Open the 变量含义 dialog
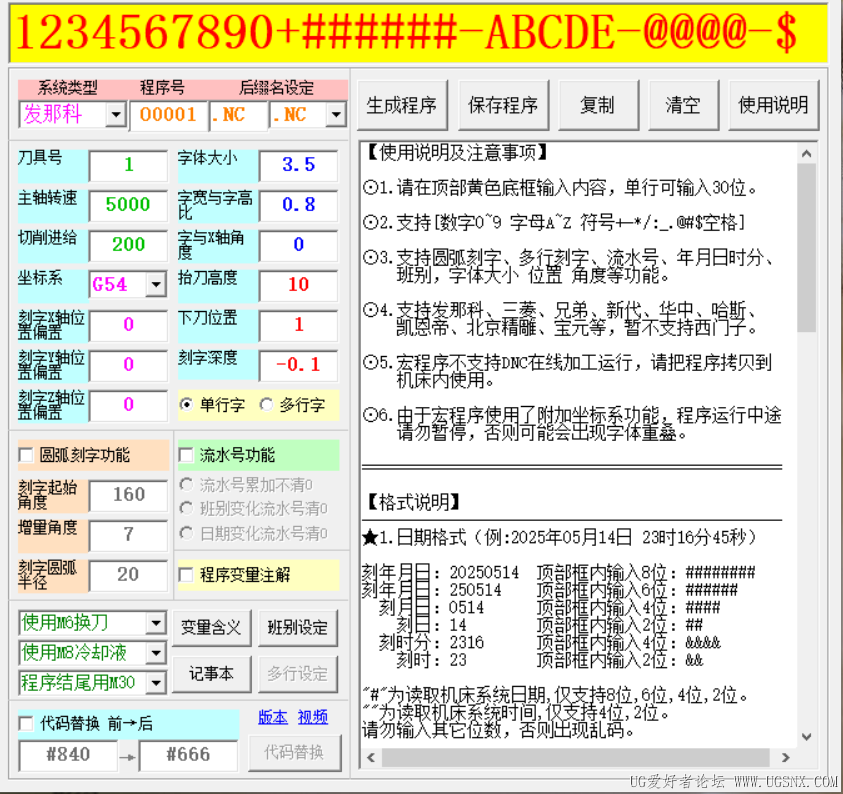This screenshot has width=843, height=794. coord(212,627)
